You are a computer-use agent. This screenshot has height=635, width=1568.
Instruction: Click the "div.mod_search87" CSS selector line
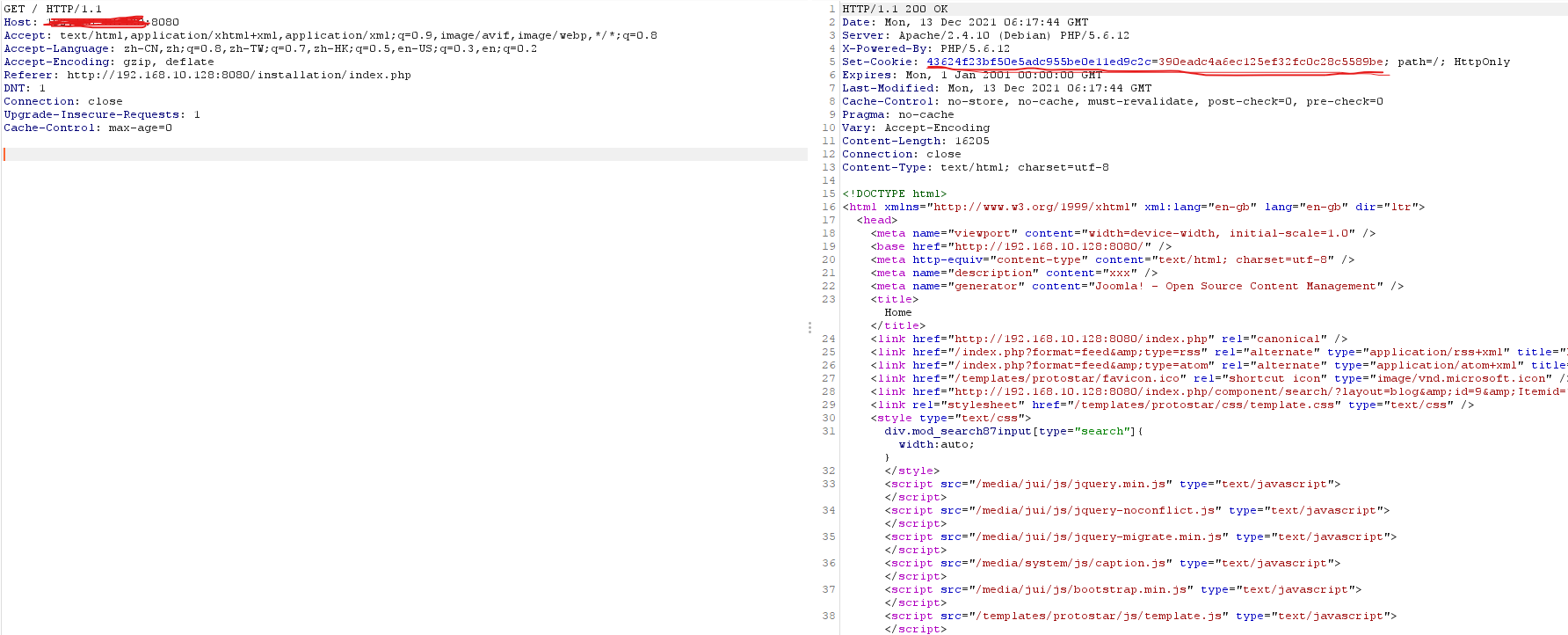1014,431
